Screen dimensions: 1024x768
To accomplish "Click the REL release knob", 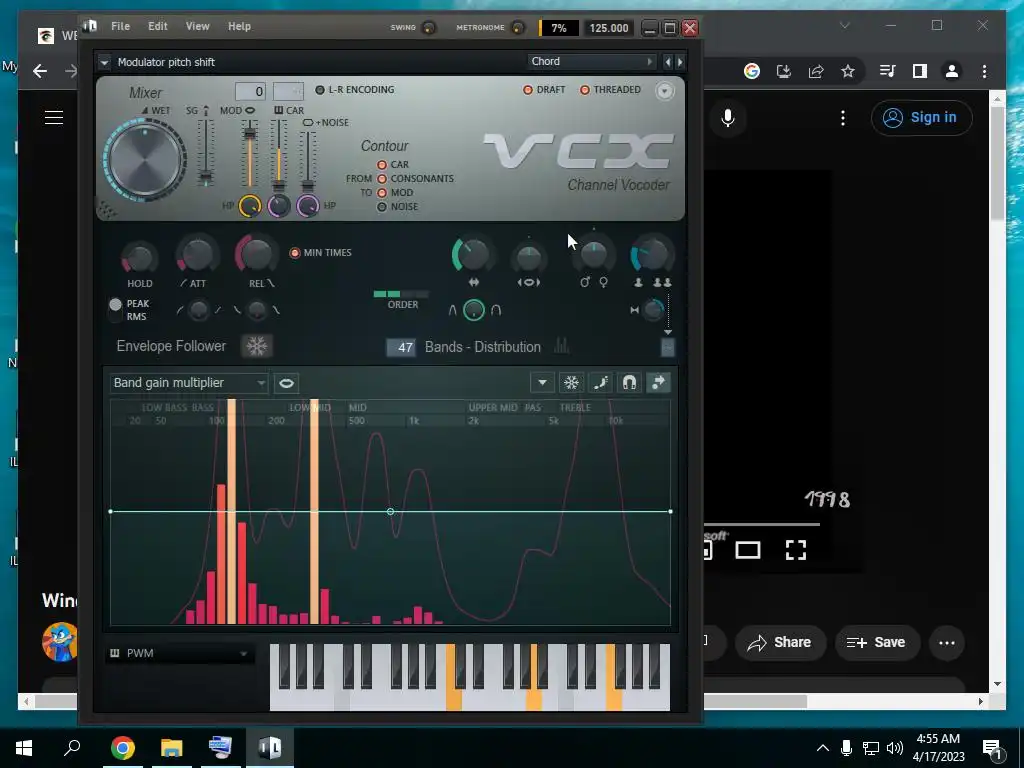I will [256, 253].
